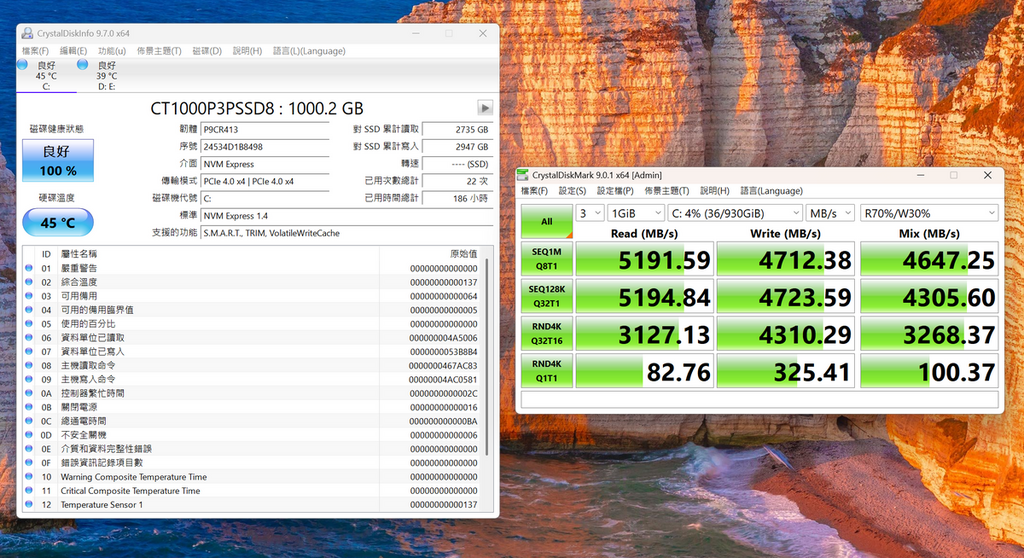Click the firmware field P9CR413

pos(264,129)
